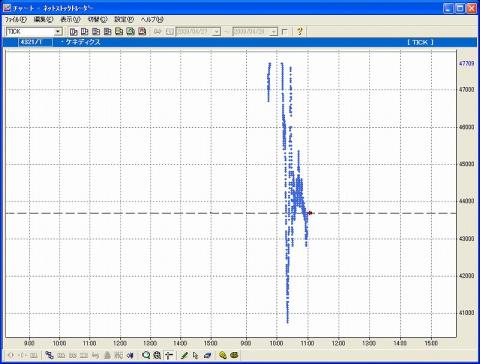Click the green chart-period toolbar icon
480x364 pixels.
click(130, 31)
